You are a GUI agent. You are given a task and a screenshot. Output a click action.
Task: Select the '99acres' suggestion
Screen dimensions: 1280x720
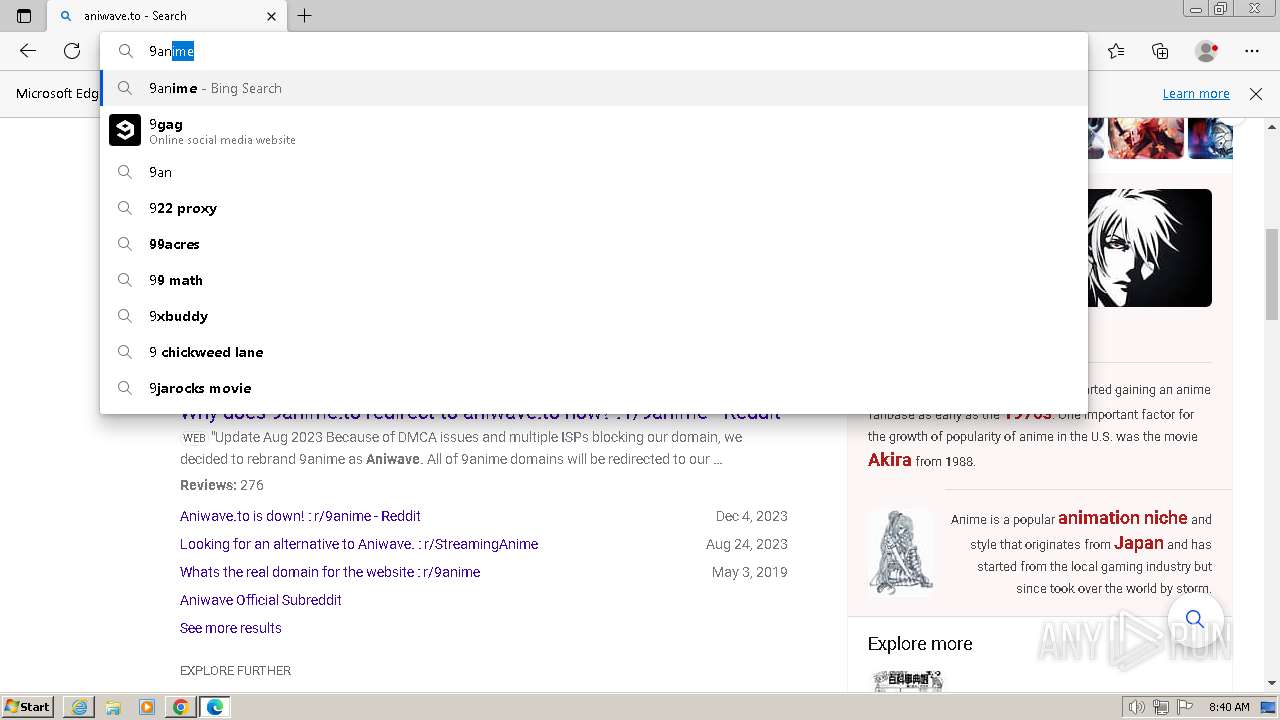pyautogui.click(x=594, y=244)
